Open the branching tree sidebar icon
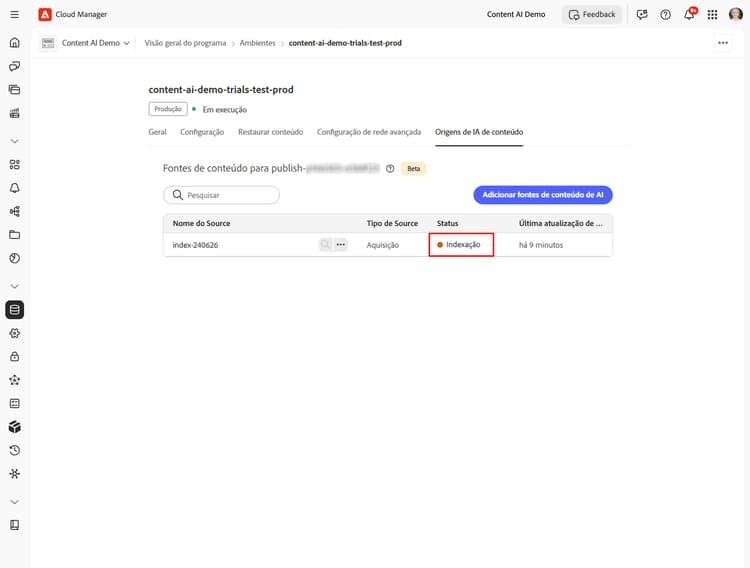The width and height of the screenshot is (750, 568). (15, 212)
